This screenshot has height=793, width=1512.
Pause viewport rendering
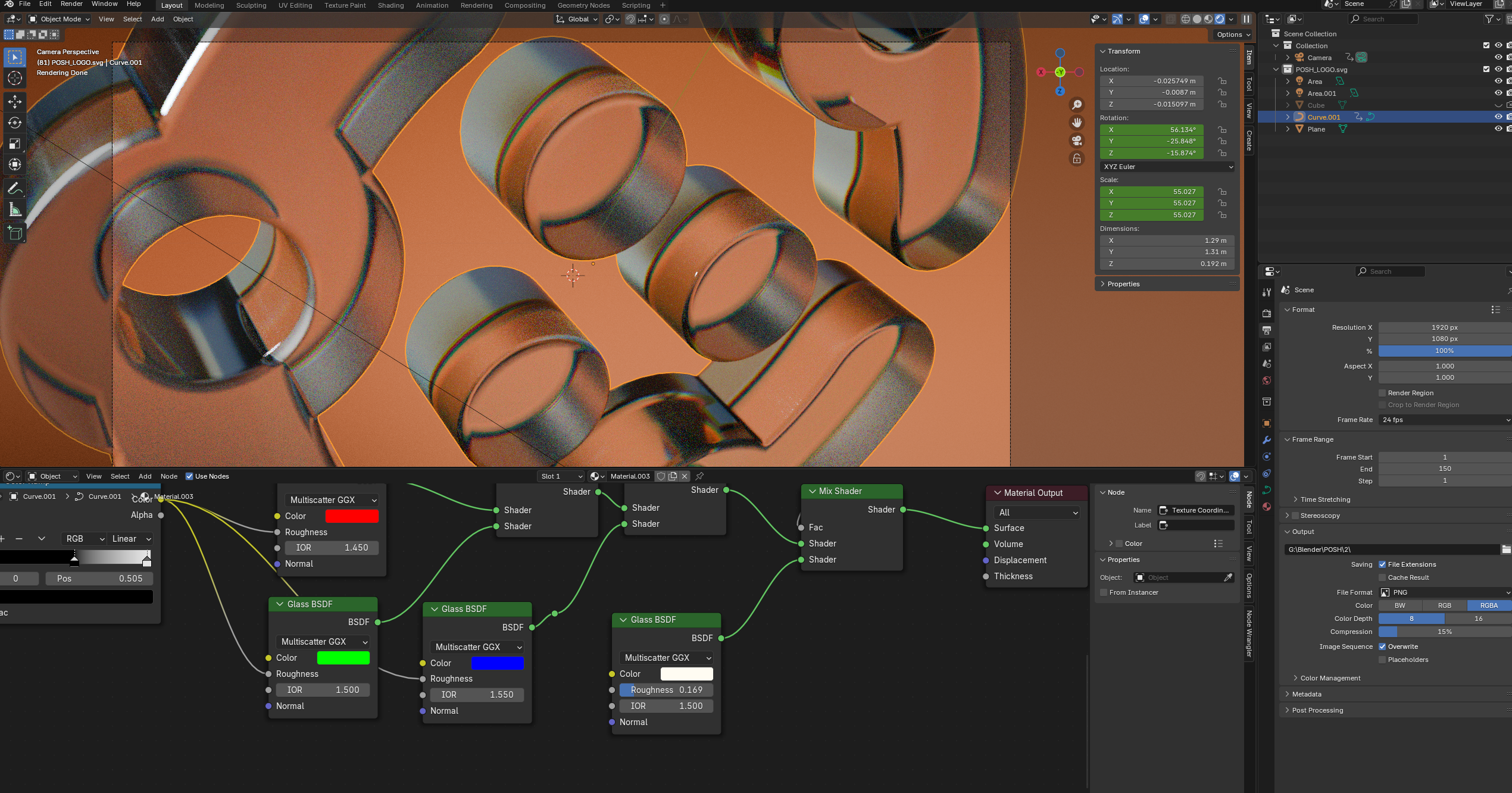click(x=1247, y=19)
